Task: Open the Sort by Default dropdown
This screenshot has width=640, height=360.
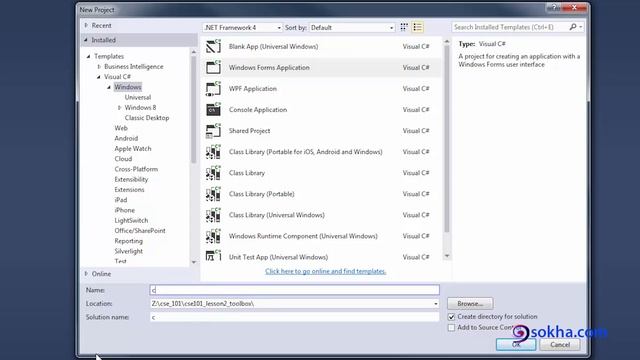Action: tap(352, 28)
